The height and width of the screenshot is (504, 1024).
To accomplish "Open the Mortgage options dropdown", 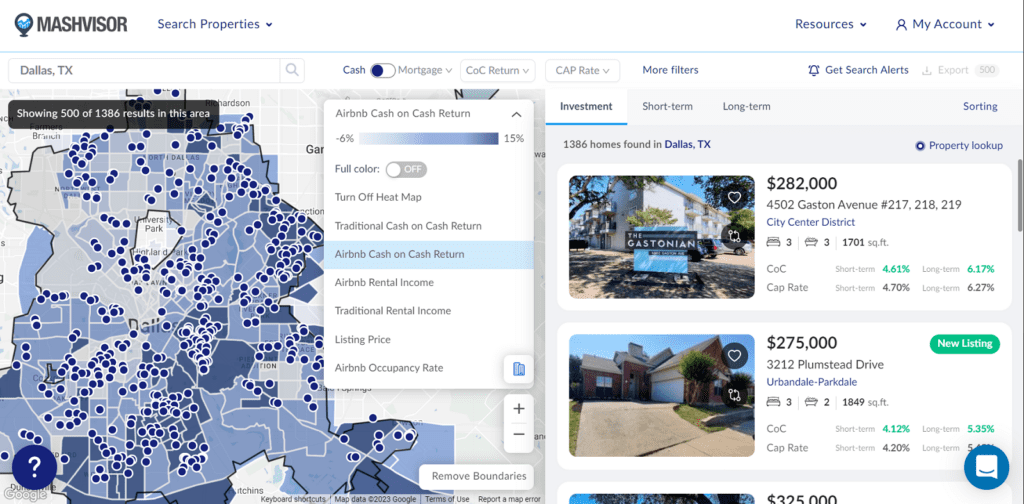I will click(424, 70).
